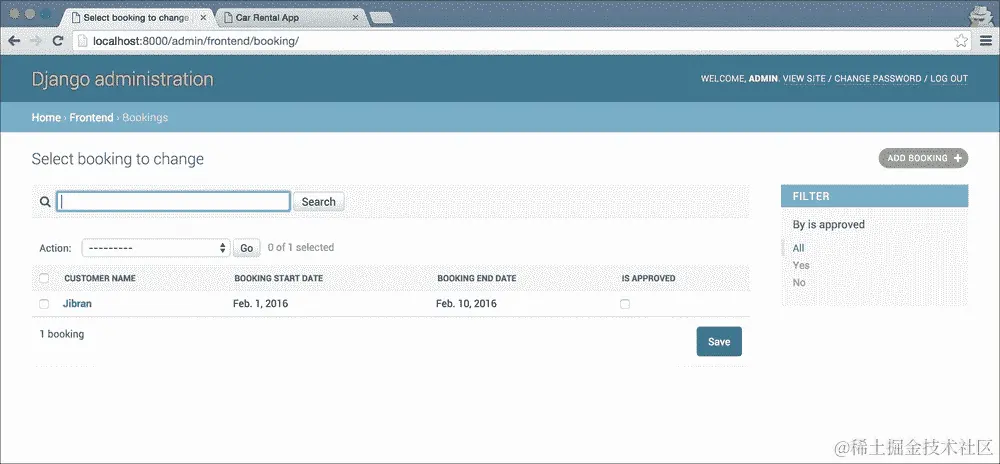Click the Feb. 10, 2016 end date
This screenshot has height=464, width=1000.
point(466,303)
